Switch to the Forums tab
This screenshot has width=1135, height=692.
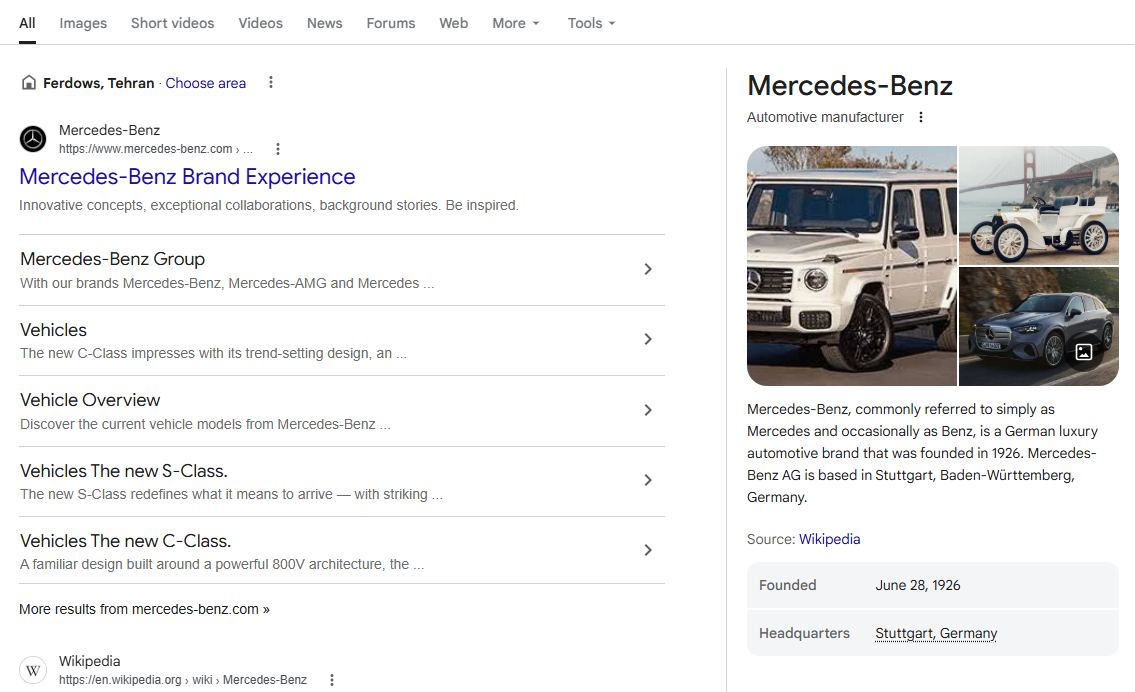(x=391, y=23)
